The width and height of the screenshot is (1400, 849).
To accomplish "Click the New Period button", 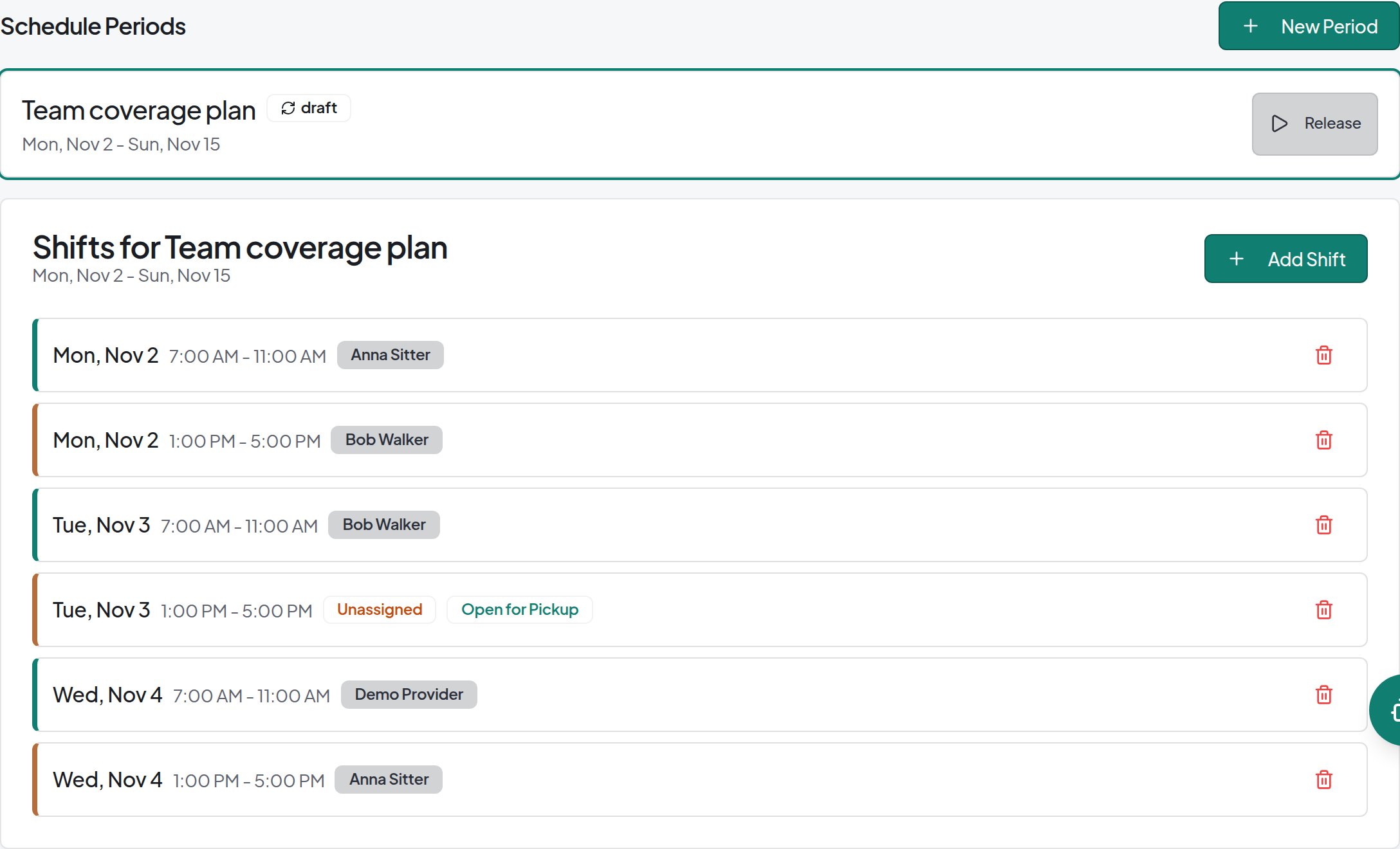I will pos(1309,26).
